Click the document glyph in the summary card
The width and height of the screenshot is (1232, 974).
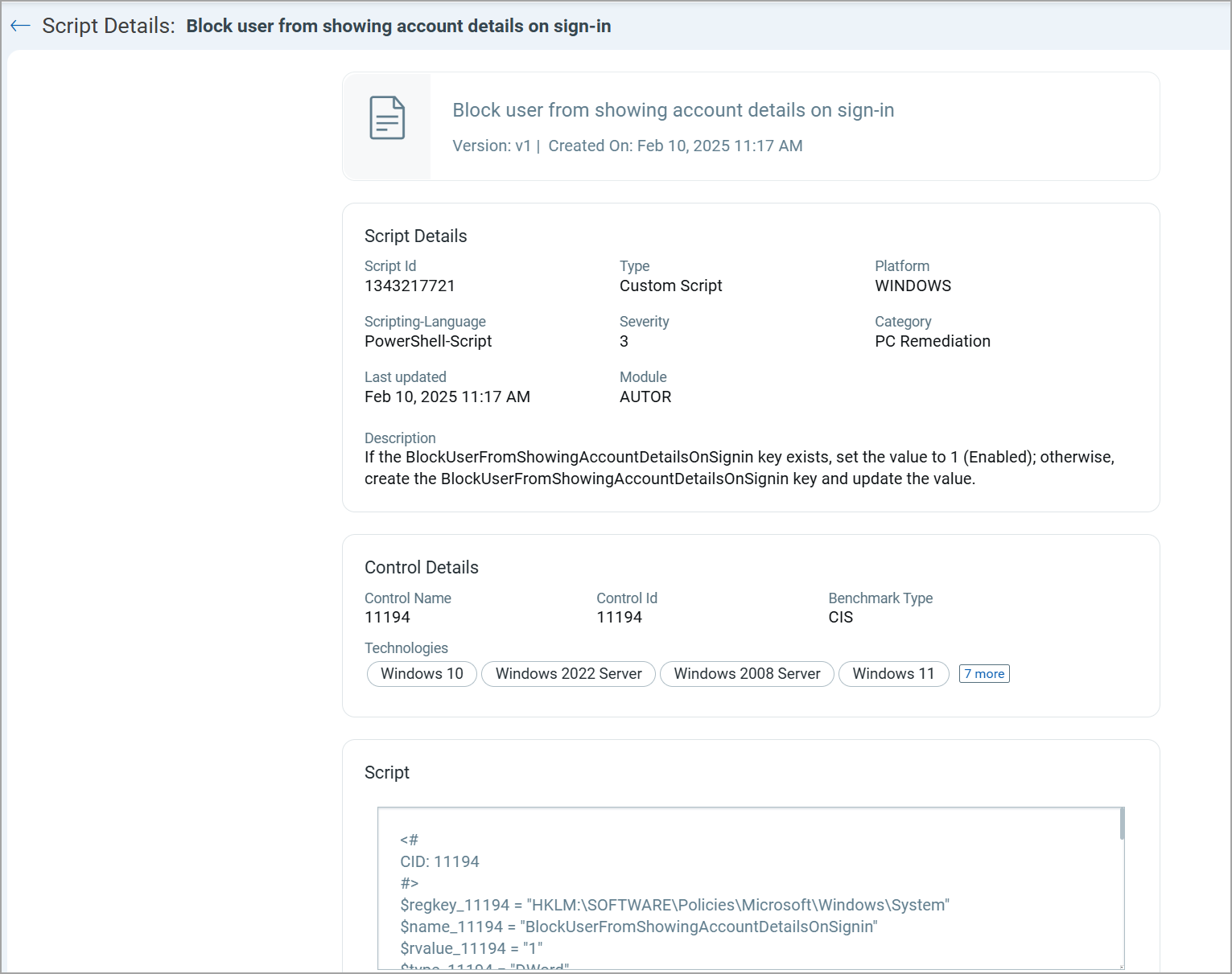pos(387,119)
